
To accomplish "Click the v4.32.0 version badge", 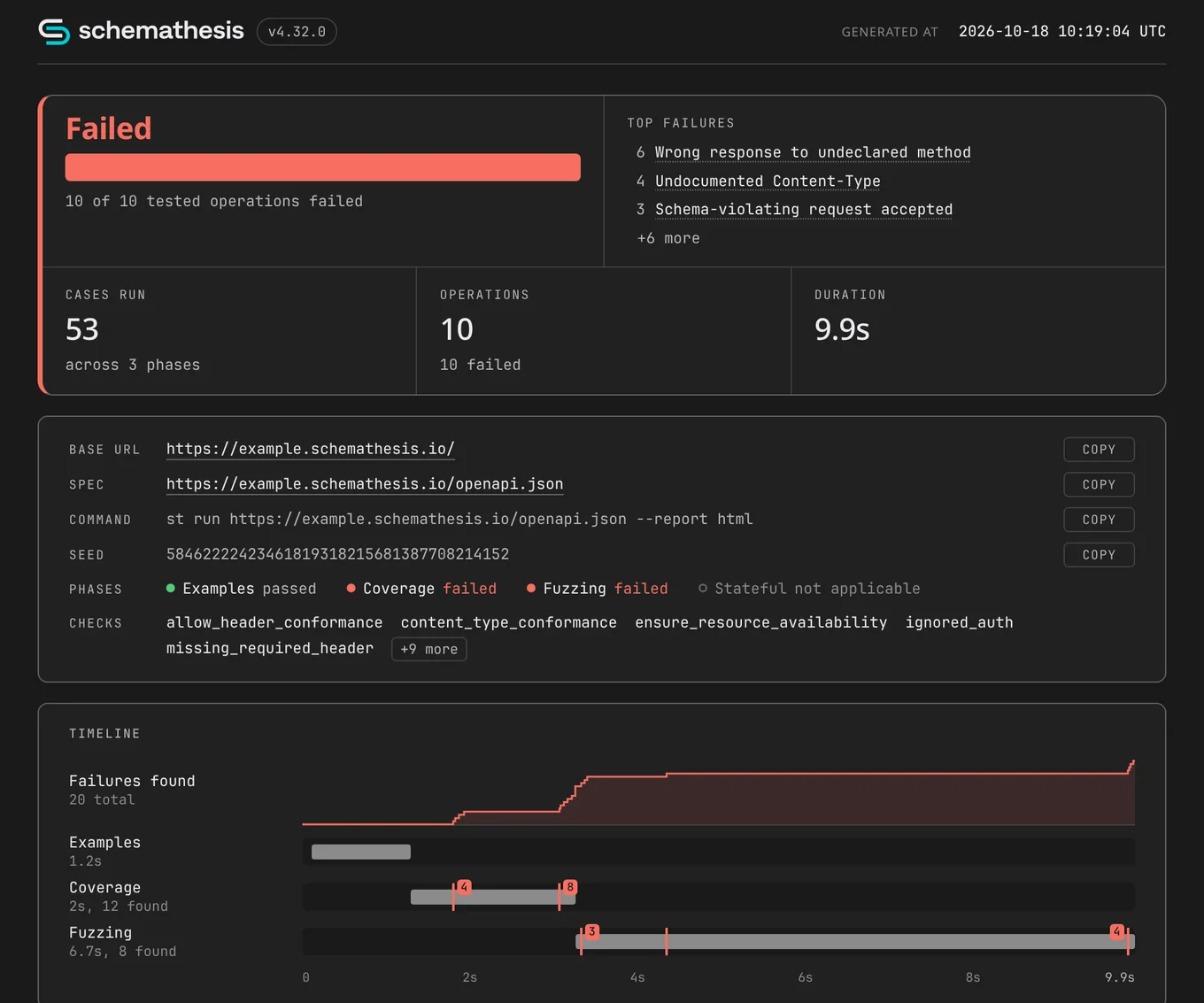I will click(x=297, y=32).
